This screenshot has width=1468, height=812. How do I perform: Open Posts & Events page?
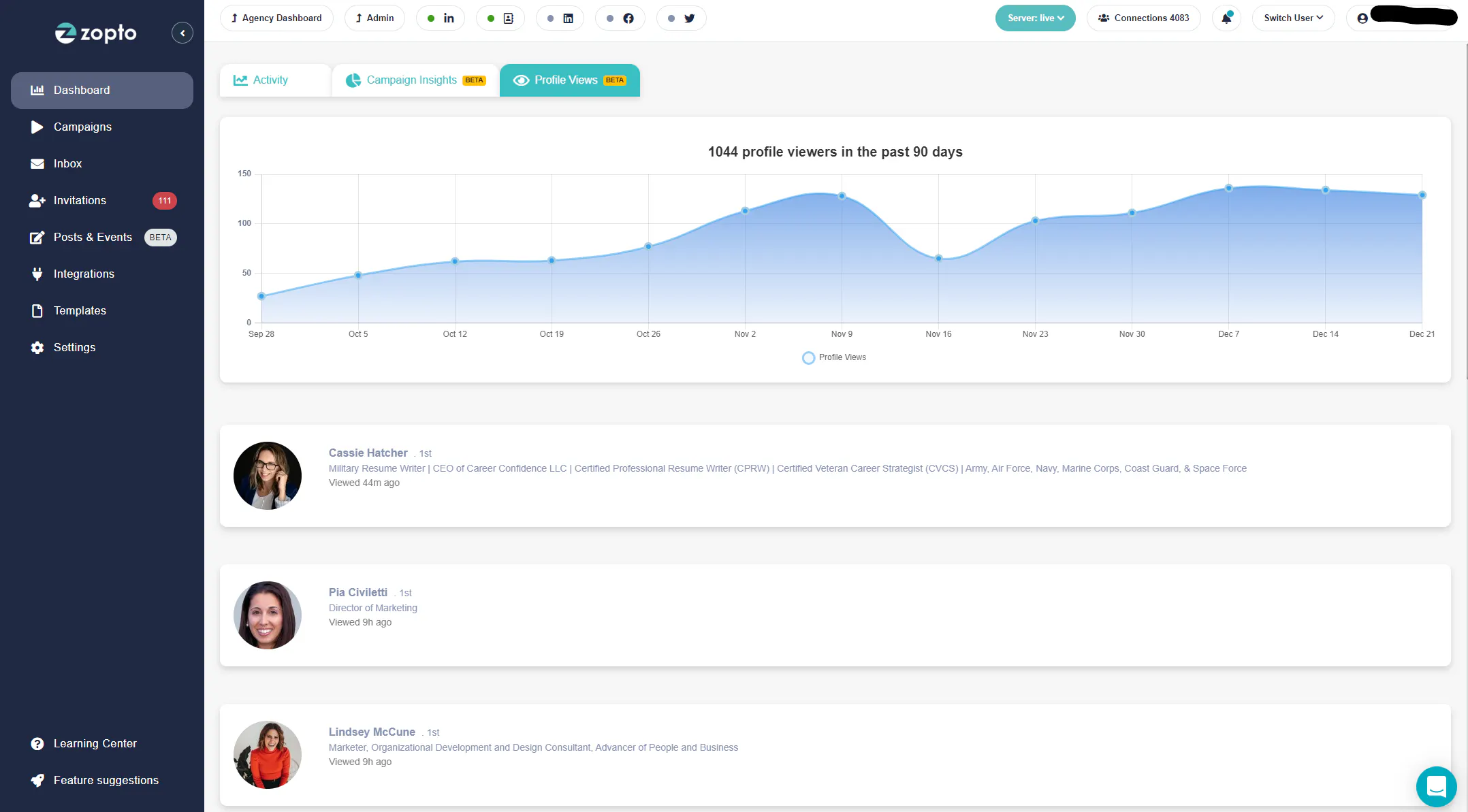[x=102, y=237]
